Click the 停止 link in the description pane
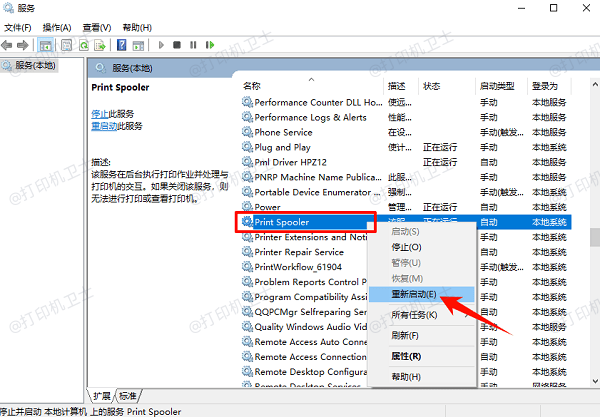The width and height of the screenshot is (600, 417). pyautogui.click(x=98, y=115)
